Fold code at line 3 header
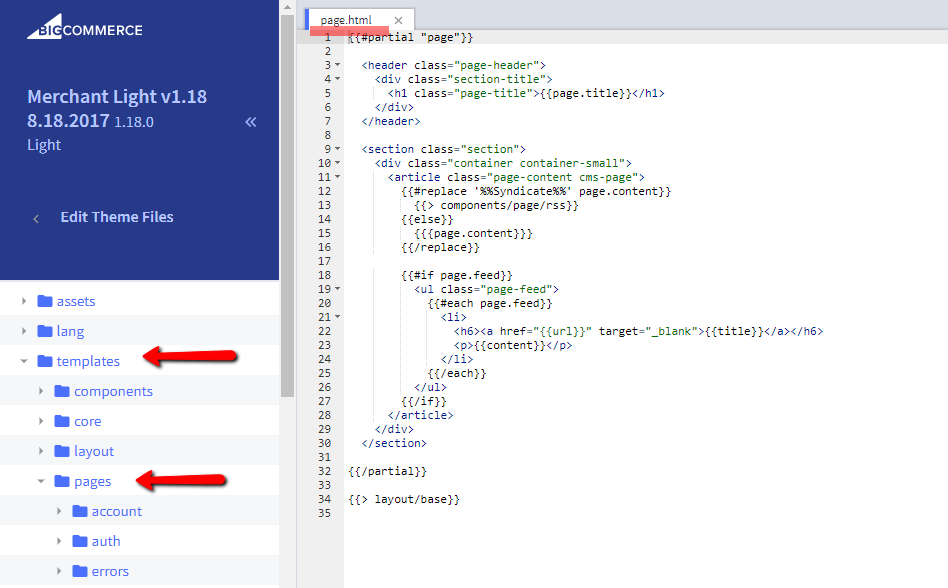Image resolution: width=948 pixels, height=588 pixels. (338, 65)
